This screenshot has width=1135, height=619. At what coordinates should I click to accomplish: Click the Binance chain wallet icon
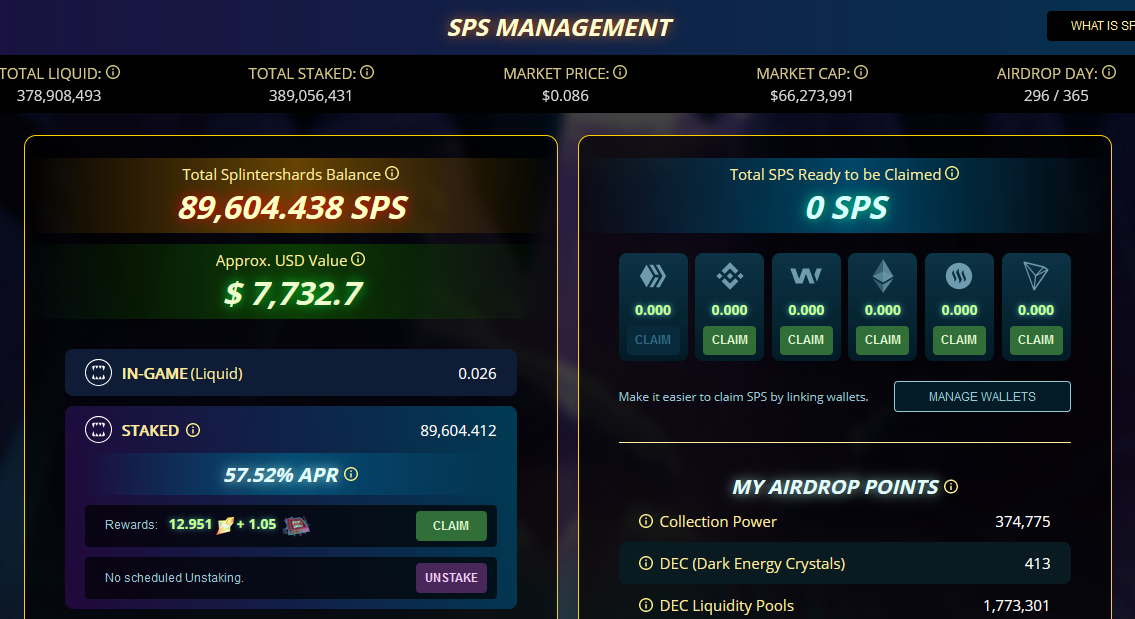[730, 276]
